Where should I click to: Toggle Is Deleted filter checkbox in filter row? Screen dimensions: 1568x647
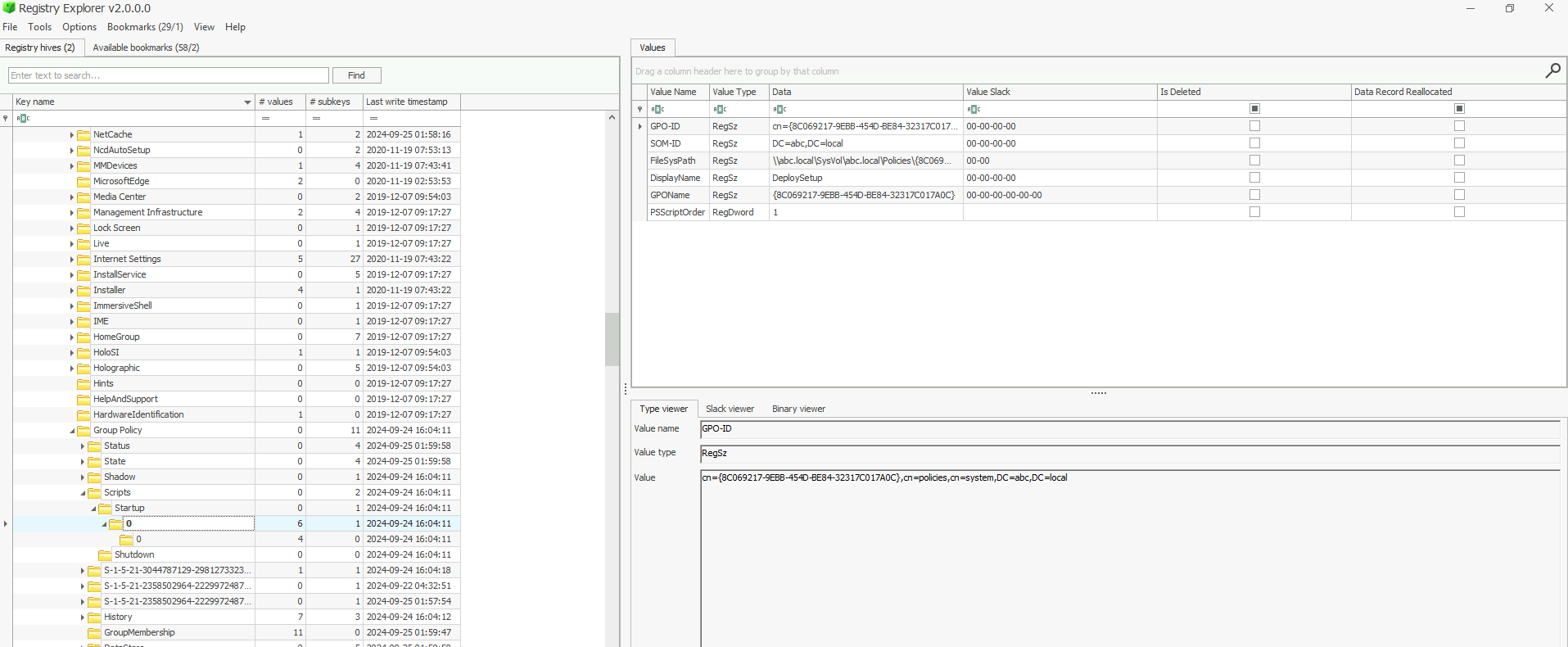pyautogui.click(x=1254, y=109)
